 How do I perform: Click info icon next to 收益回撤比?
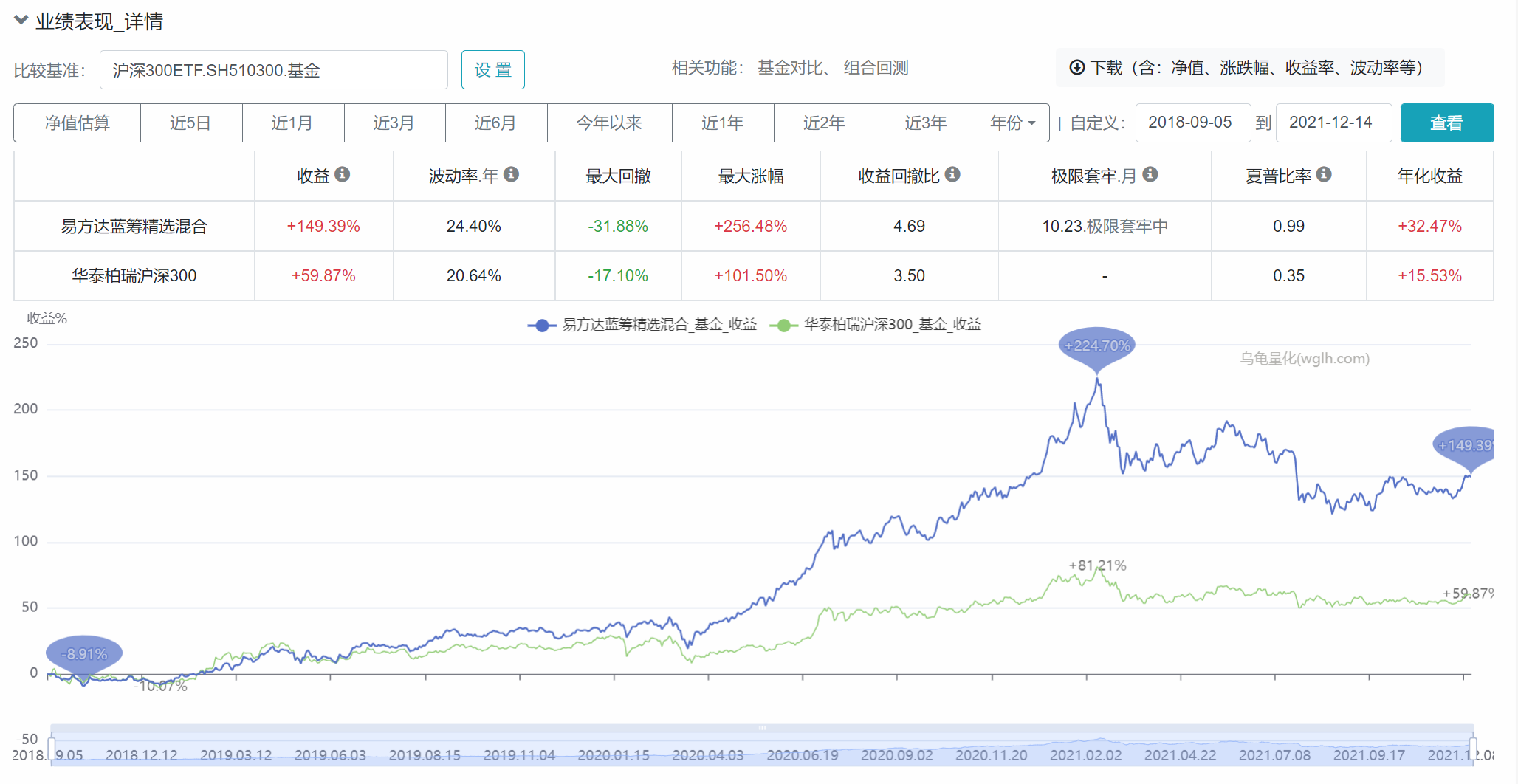[x=952, y=174]
